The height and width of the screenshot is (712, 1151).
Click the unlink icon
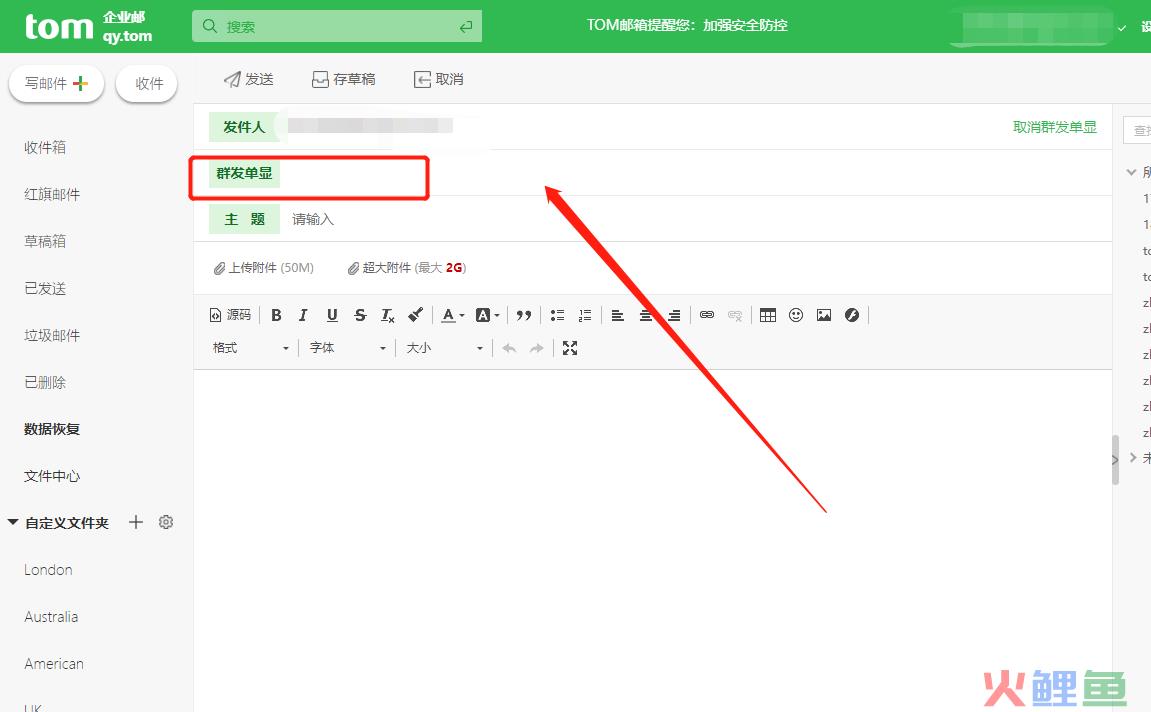click(735, 315)
